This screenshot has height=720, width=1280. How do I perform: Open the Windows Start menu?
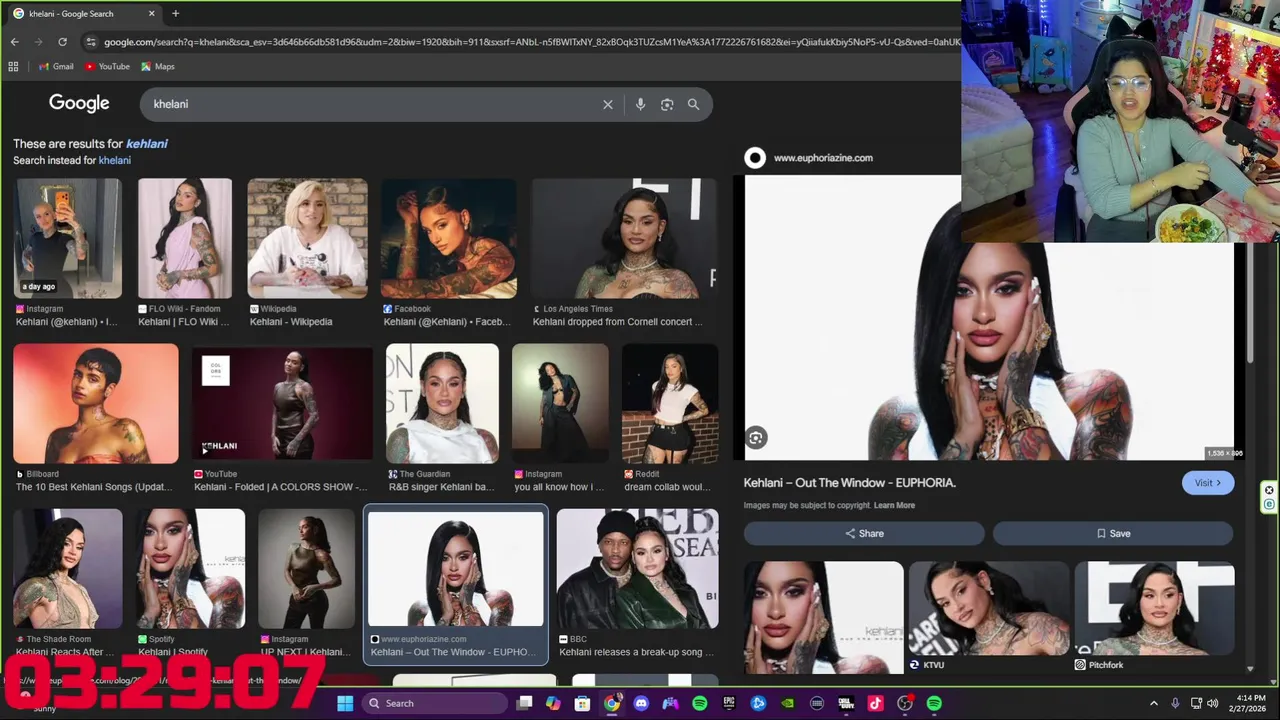[345, 703]
